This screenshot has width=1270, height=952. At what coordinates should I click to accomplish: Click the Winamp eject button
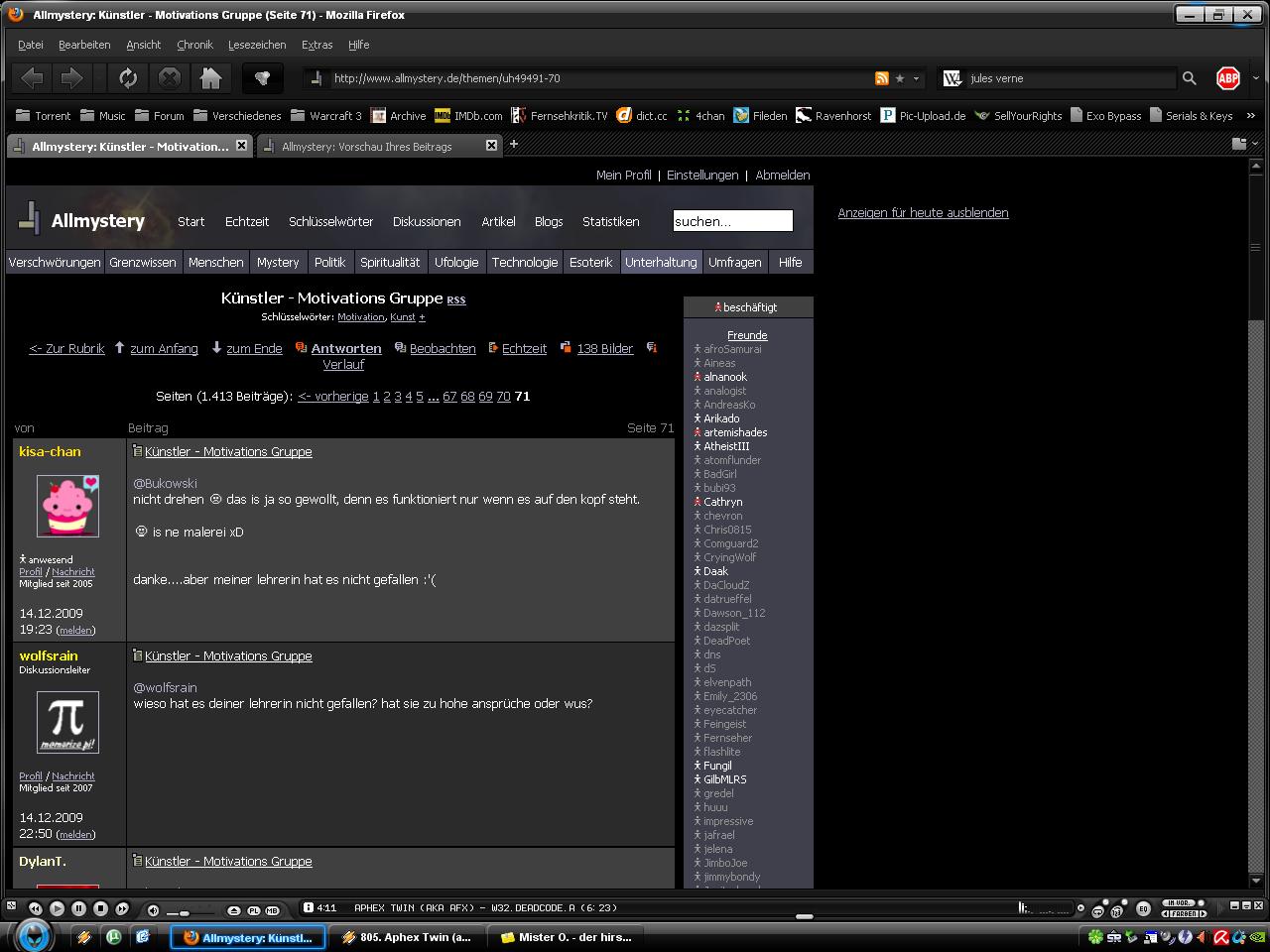(x=234, y=909)
